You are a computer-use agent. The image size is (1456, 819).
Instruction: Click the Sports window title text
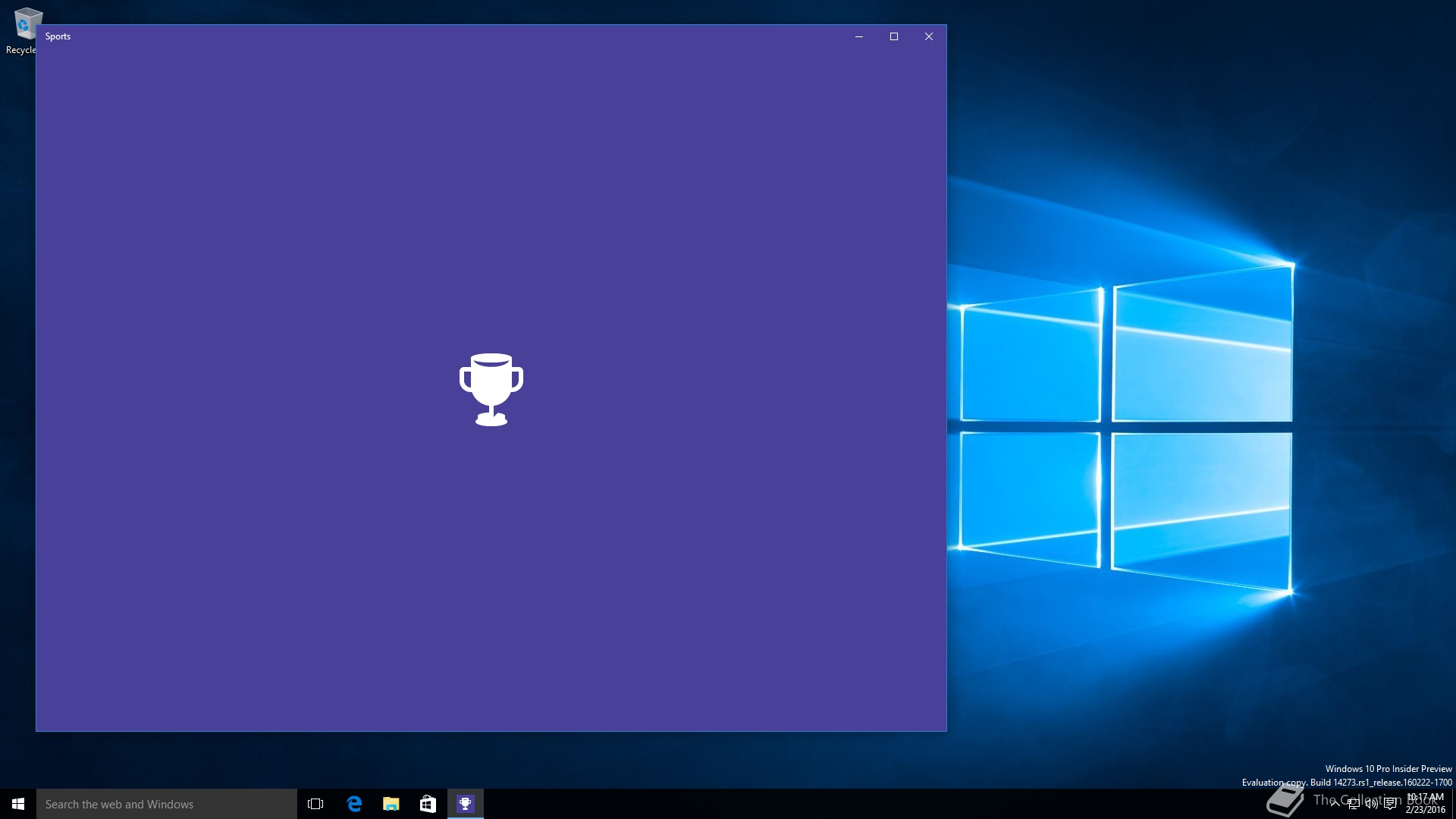coord(58,36)
